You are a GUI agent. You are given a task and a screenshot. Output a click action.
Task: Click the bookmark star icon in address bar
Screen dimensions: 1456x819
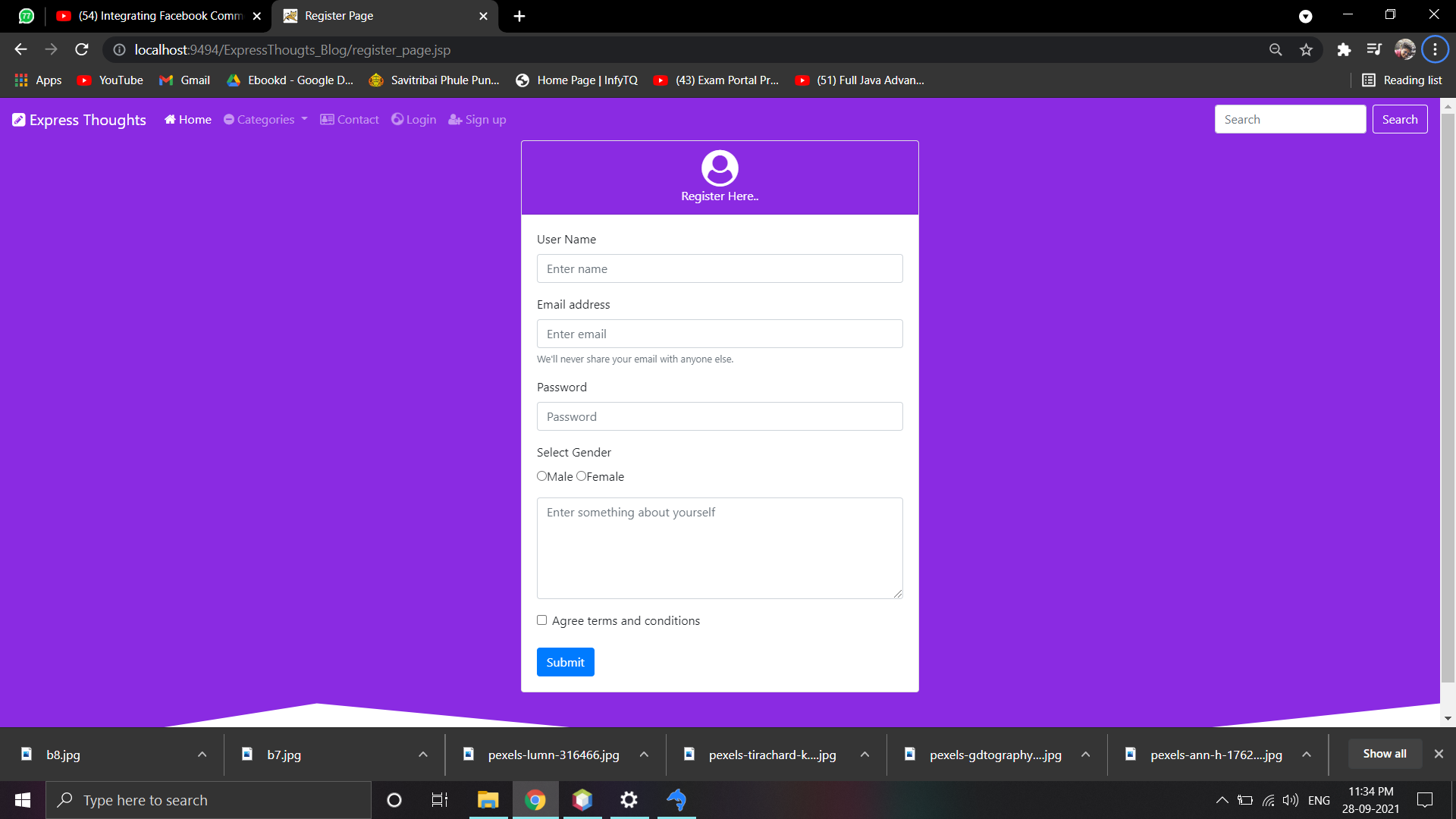(x=1306, y=50)
